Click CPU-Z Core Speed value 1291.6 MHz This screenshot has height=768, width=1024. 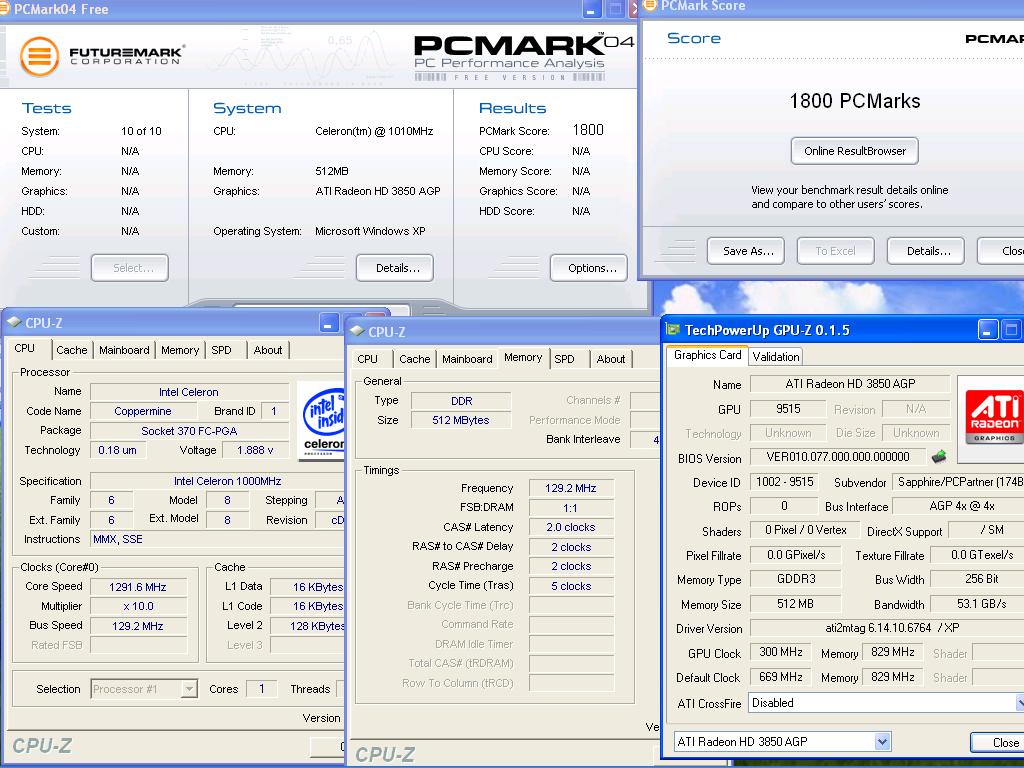[138, 587]
